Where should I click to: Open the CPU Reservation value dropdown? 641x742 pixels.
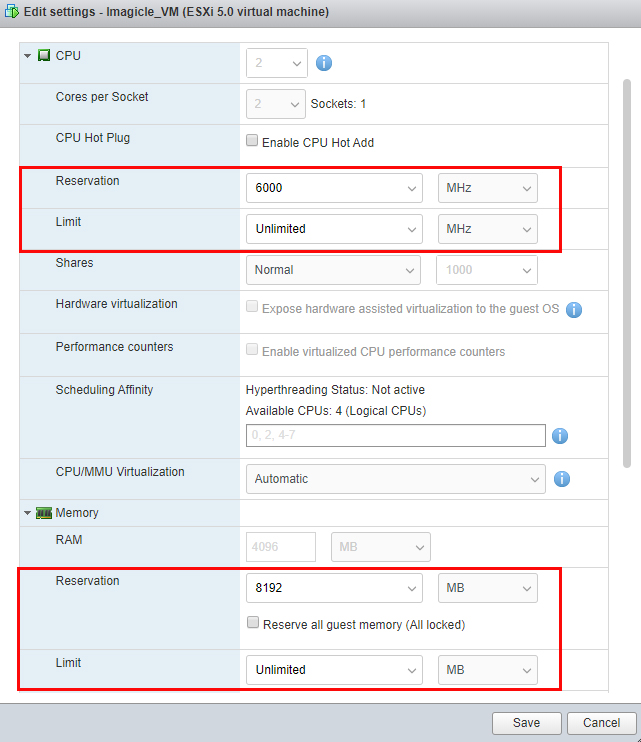coord(334,188)
